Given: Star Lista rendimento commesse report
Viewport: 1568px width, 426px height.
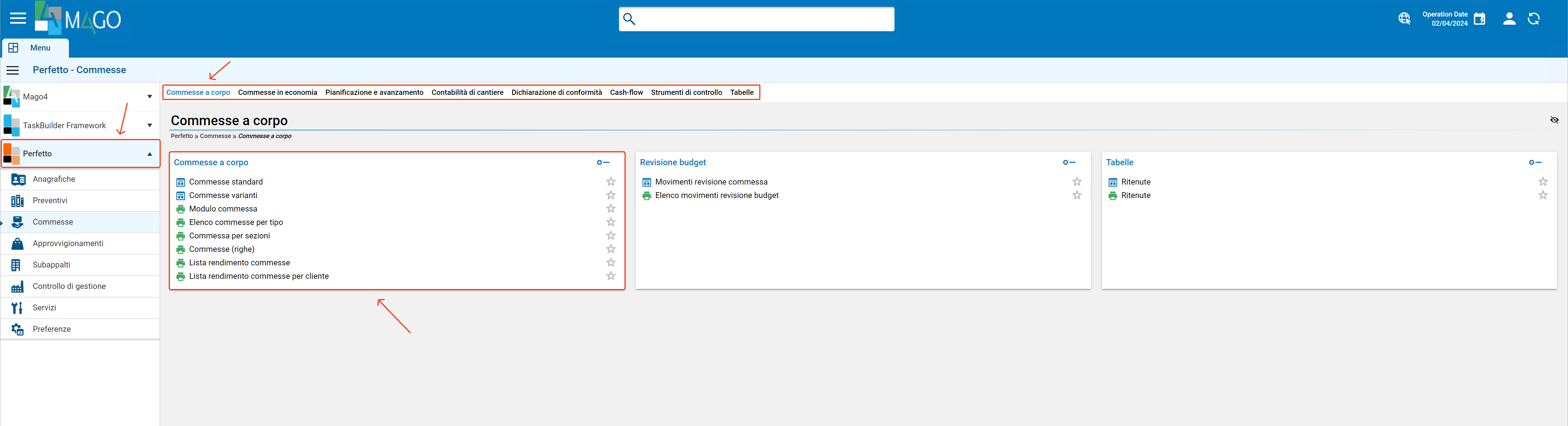Looking at the screenshot, I should [611, 262].
